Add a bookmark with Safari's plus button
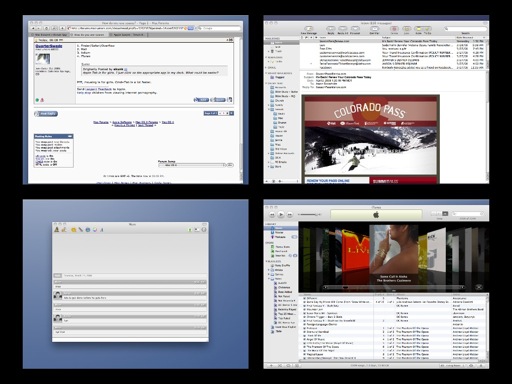This screenshot has height=384, width=512. (62, 28)
